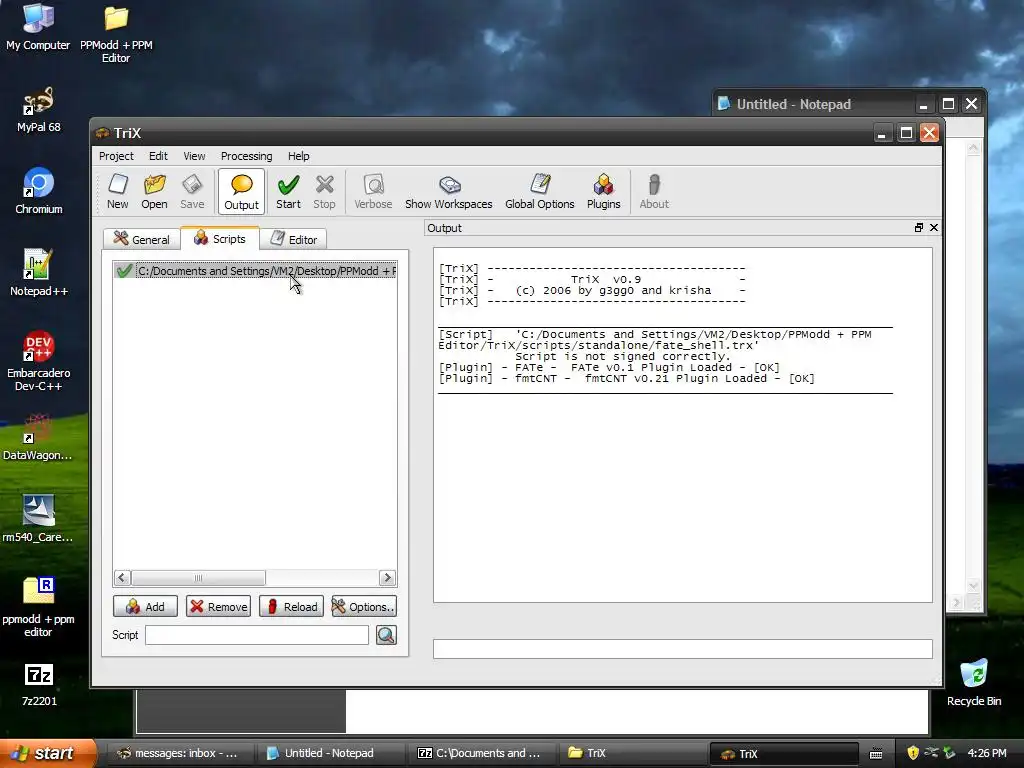Open the script Options button
1024x768 pixels.
coord(364,607)
